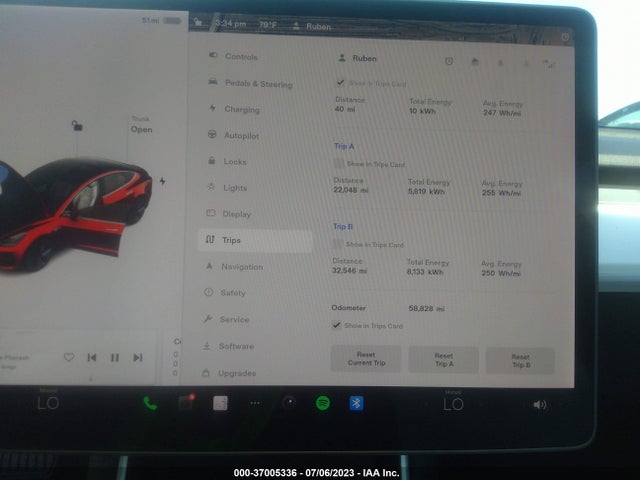
Task: Open the white card app in bottom bar
Action: pyautogui.click(x=220, y=403)
